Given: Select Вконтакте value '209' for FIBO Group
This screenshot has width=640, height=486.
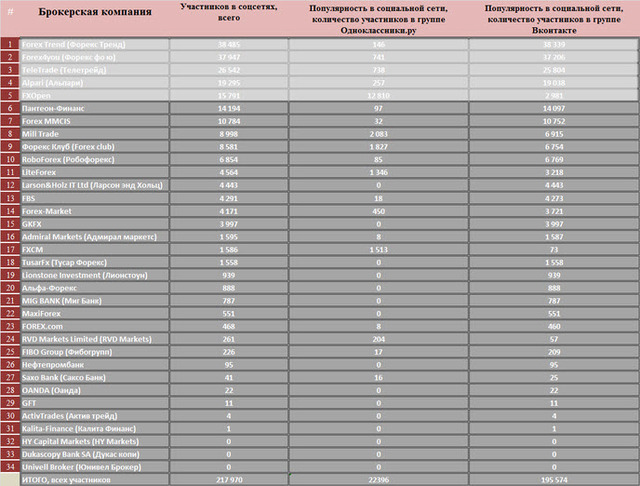Looking at the screenshot, I should pyautogui.click(x=554, y=352).
